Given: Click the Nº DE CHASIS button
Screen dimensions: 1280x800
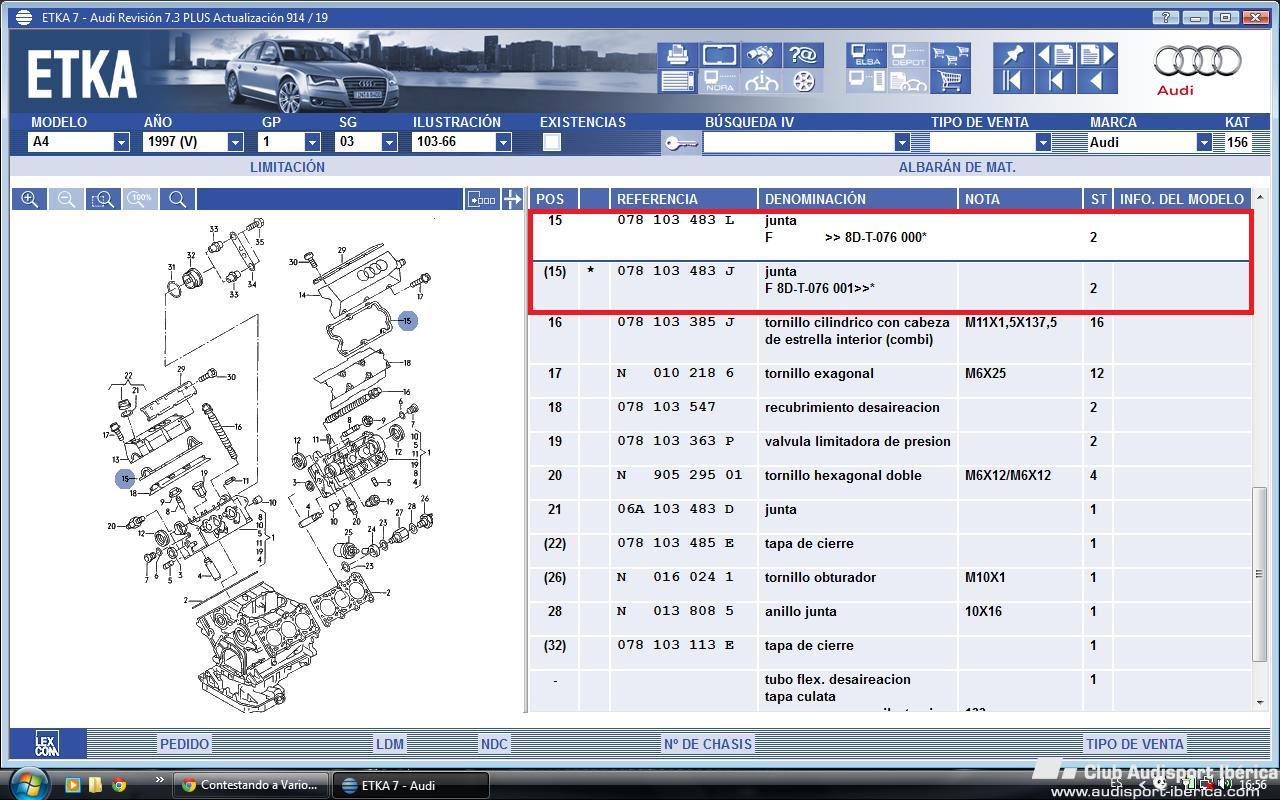Looking at the screenshot, I should pyautogui.click(x=707, y=743).
